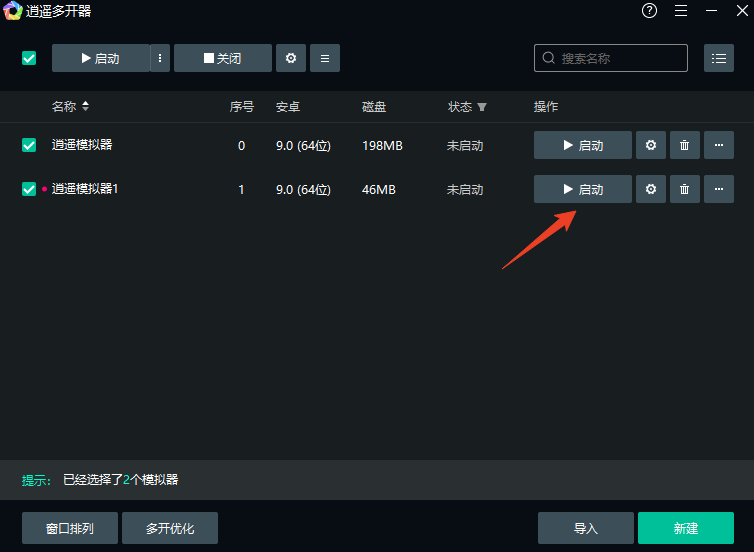
Task: Click the 磁盘 column header
Action: coord(374,106)
